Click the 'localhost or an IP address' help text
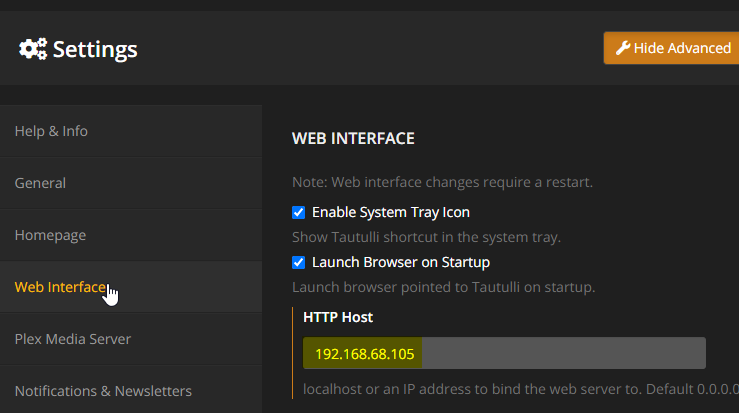The width and height of the screenshot is (739, 413). (521, 389)
